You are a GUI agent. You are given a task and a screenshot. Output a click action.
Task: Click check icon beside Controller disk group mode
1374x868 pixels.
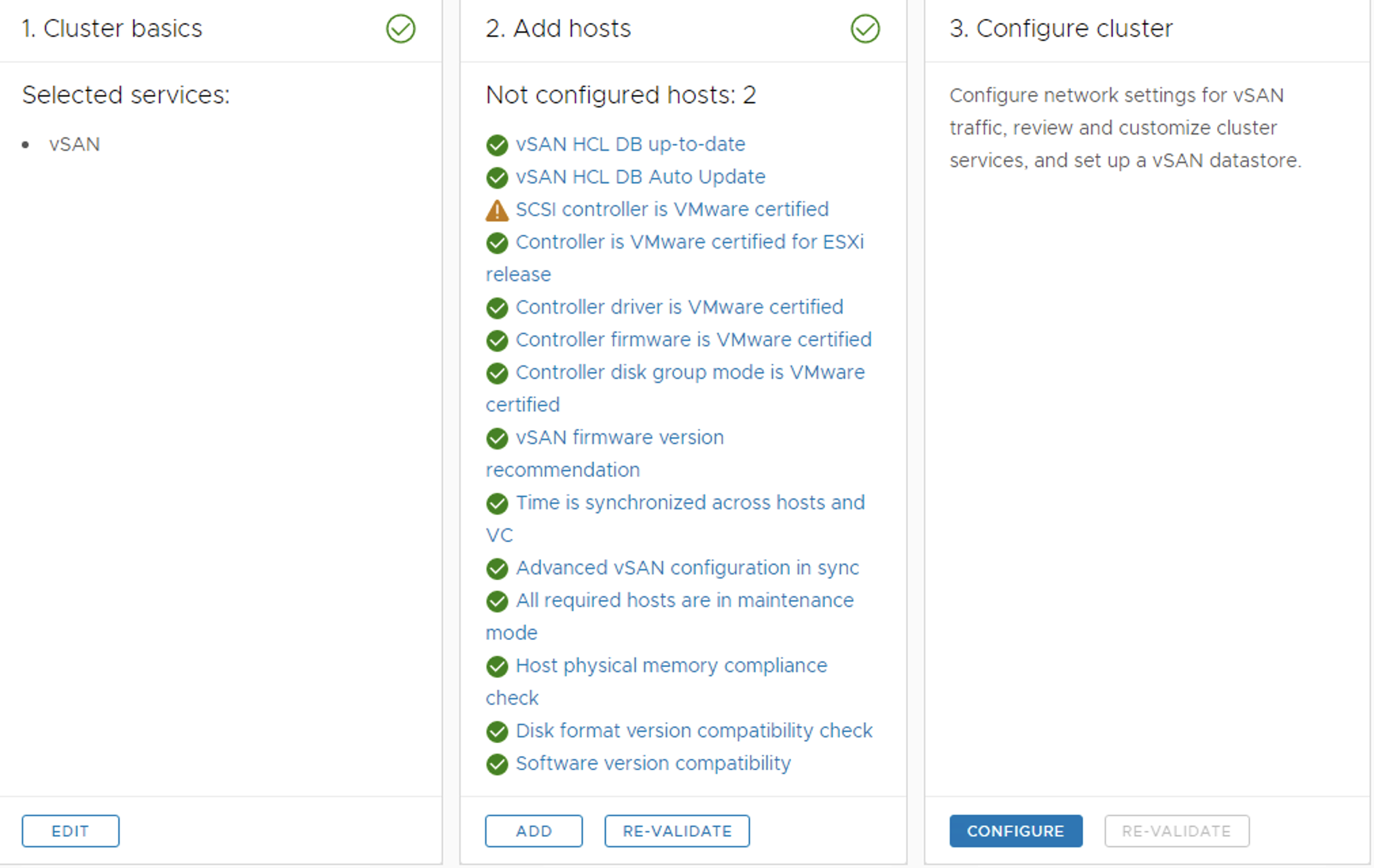point(497,373)
